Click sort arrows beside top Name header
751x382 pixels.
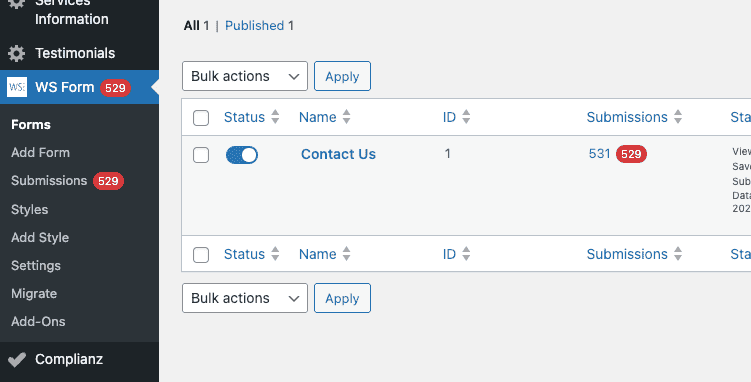coord(346,117)
